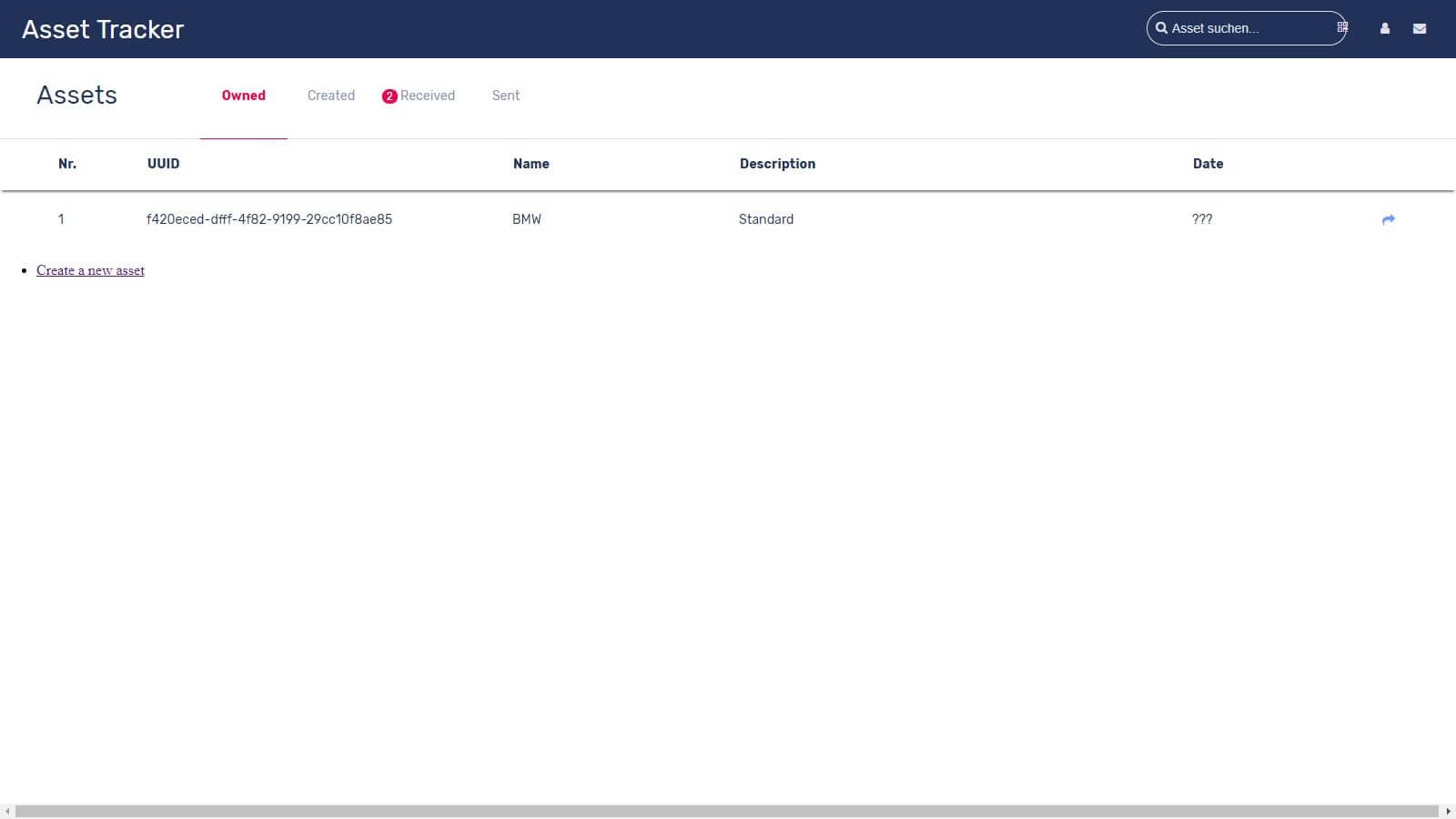
Task: Click the BMW name cell
Action: click(527, 219)
